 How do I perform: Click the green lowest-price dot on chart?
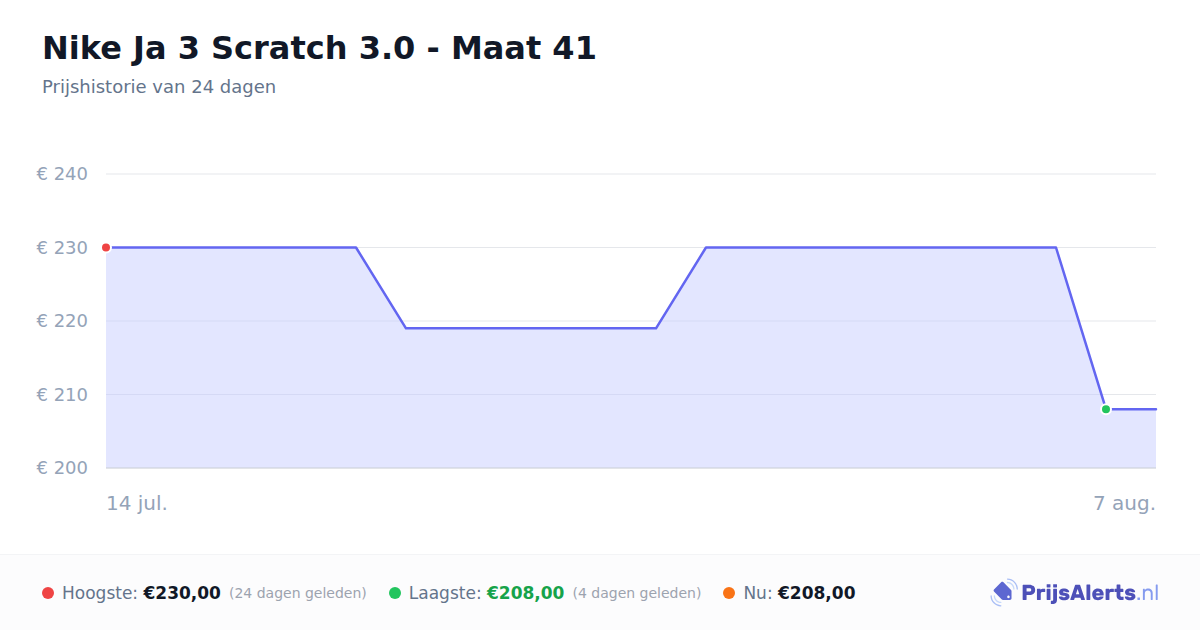(x=1106, y=409)
